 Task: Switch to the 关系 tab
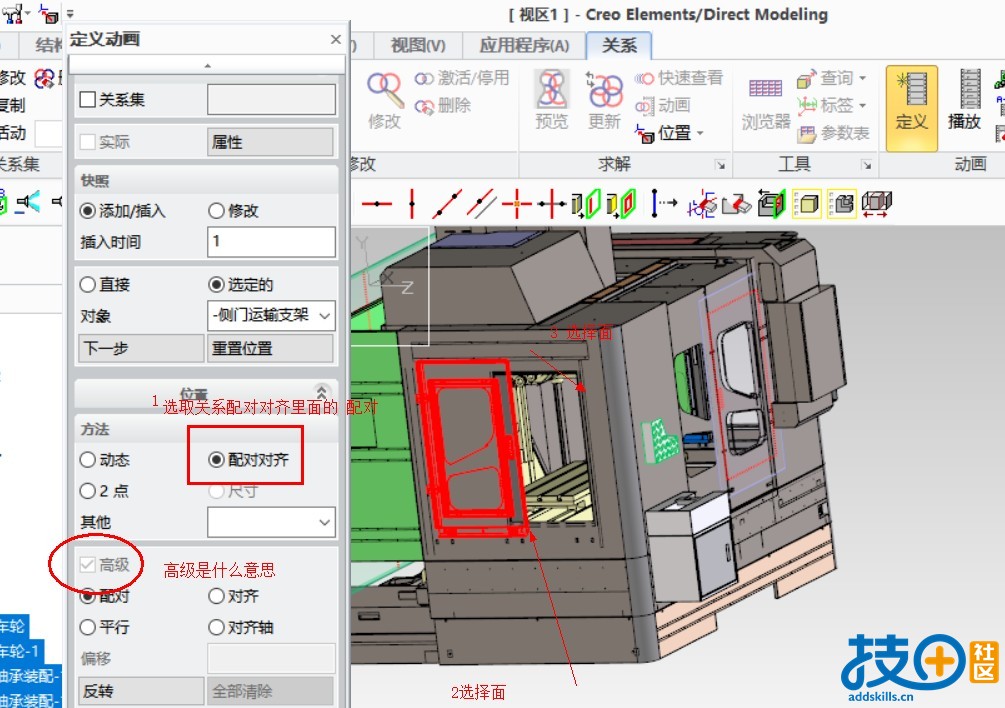[619, 45]
